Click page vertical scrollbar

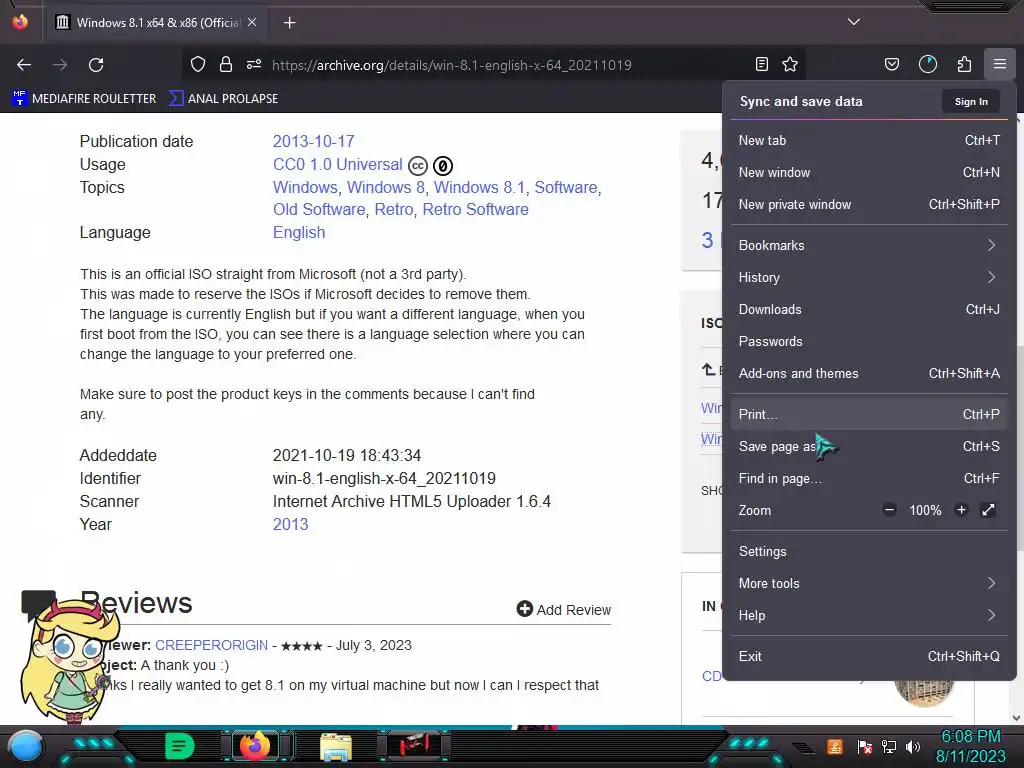click(x=1017, y=418)
